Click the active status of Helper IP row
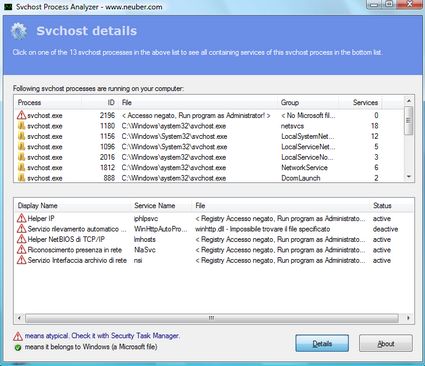The image size is (425, 366). point(382,219)
